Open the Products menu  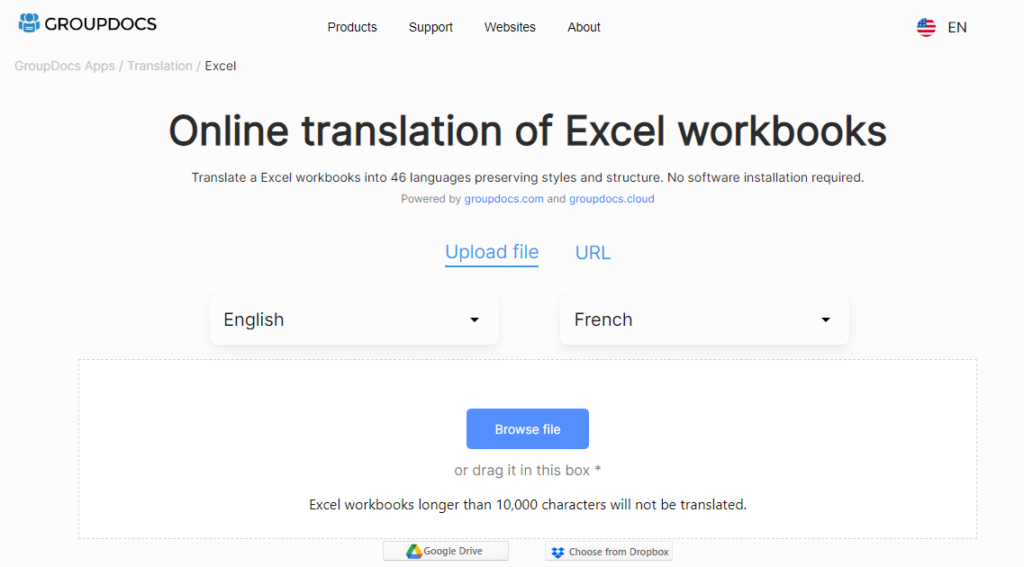(x=352, y=27)
